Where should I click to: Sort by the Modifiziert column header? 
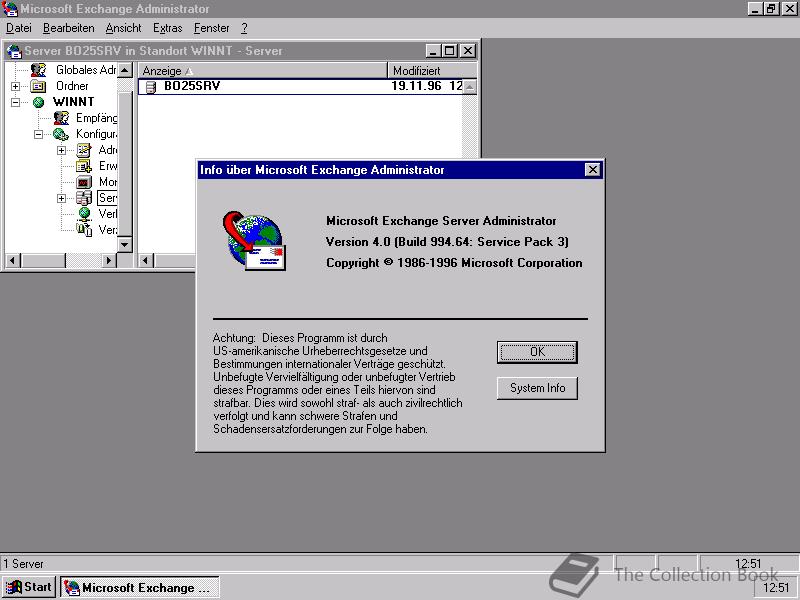click(432, 70)
